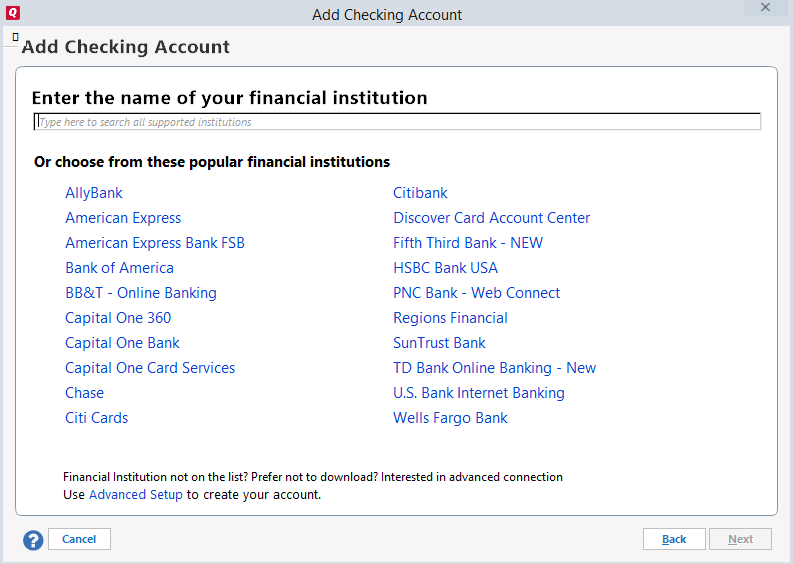Select Capital One Card Services

click(150, 368)
